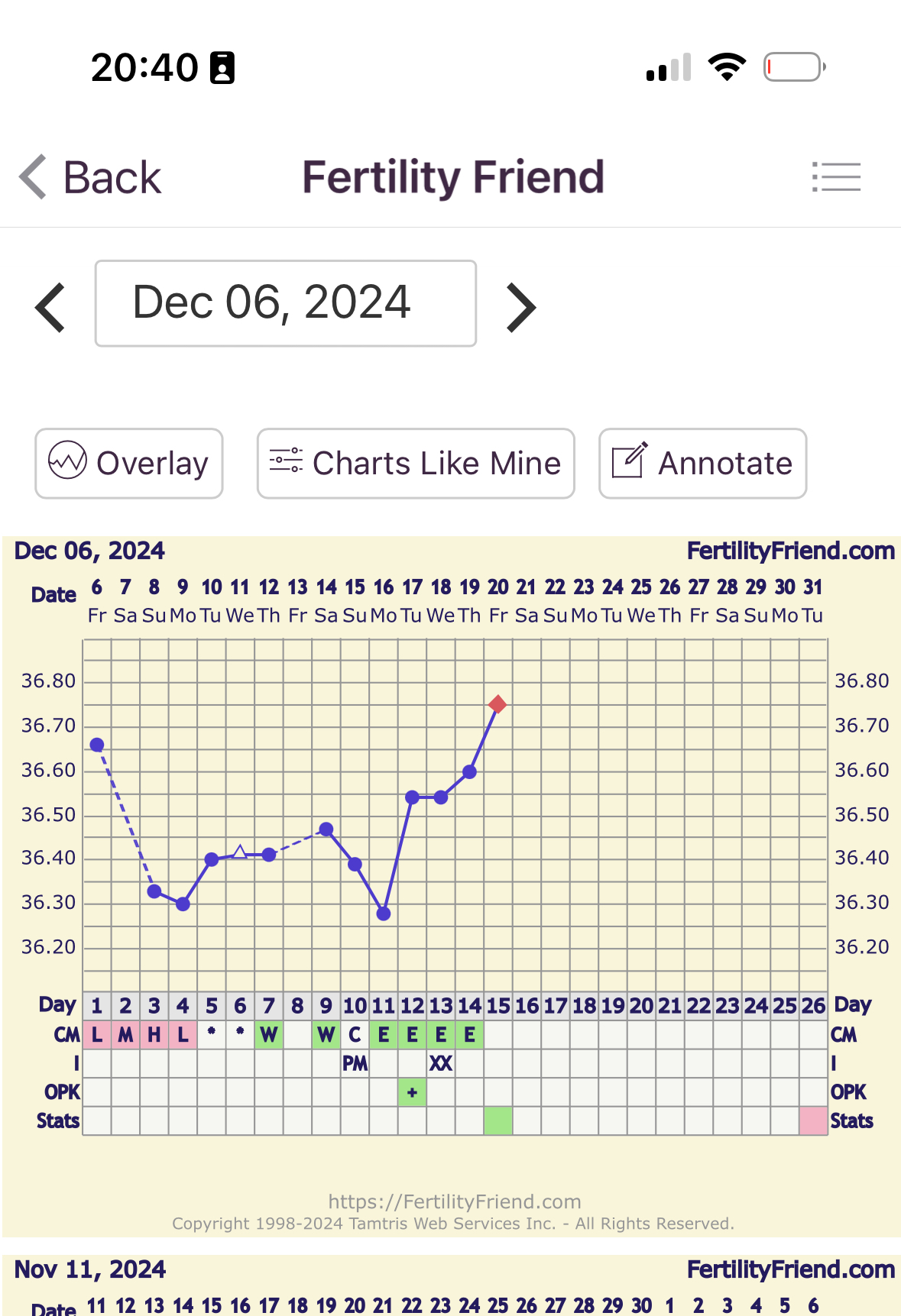
Task: Tap the battery indicator in status bar
Action: 795,67
